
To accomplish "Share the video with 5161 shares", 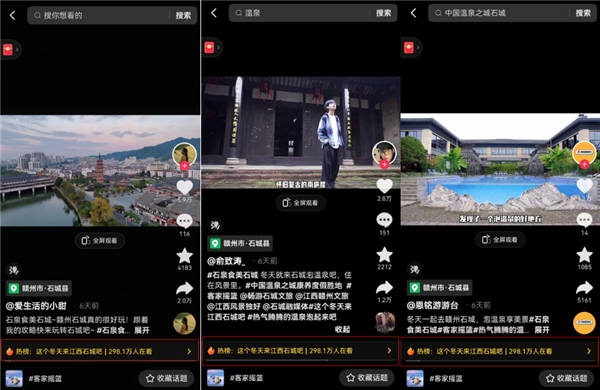I will click(x=584, y=287).
